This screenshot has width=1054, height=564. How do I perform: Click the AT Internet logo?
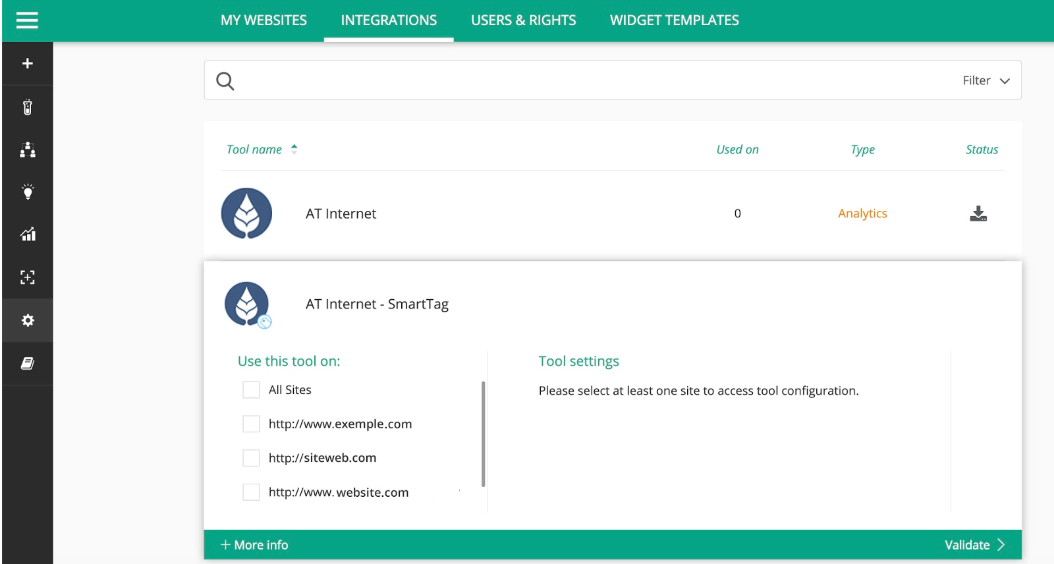pos(247,213)
